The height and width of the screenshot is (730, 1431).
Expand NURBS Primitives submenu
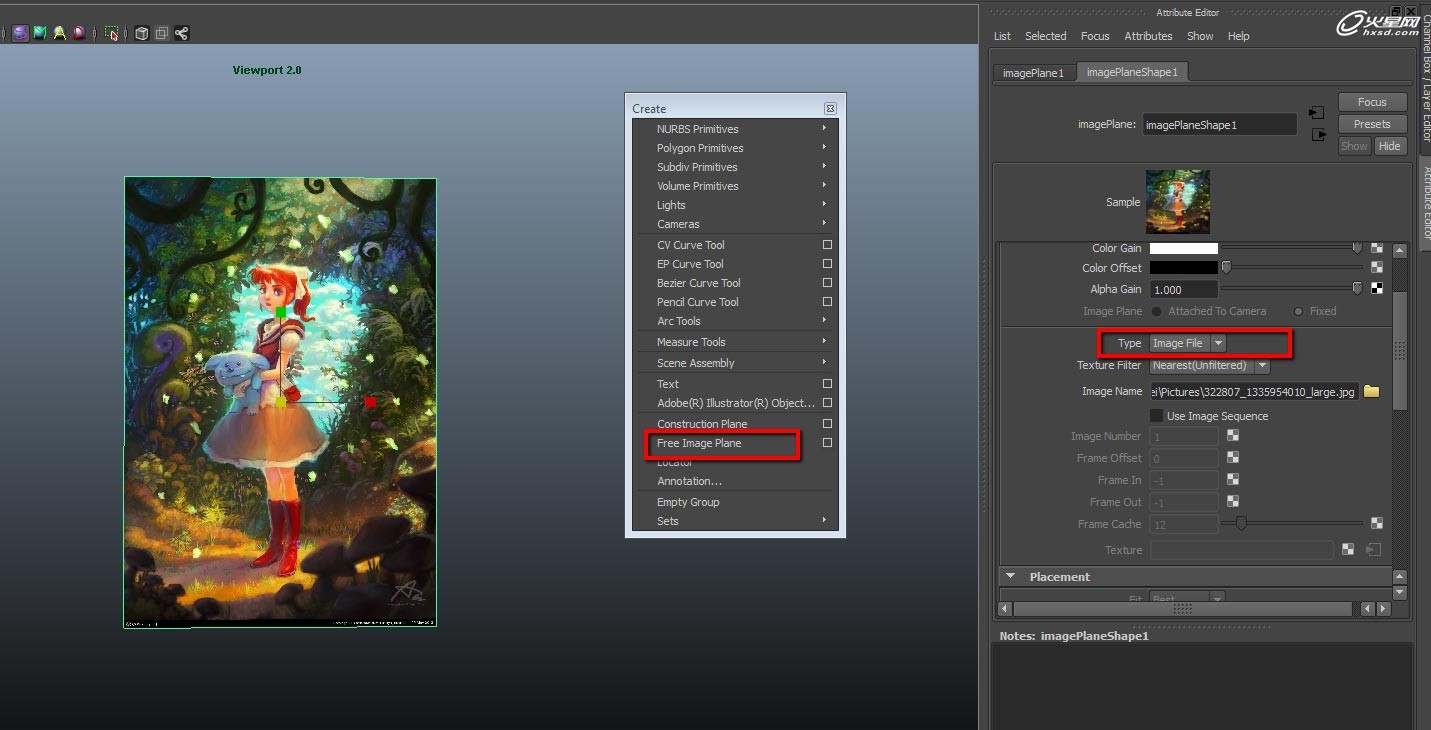(x=736, y=129)
